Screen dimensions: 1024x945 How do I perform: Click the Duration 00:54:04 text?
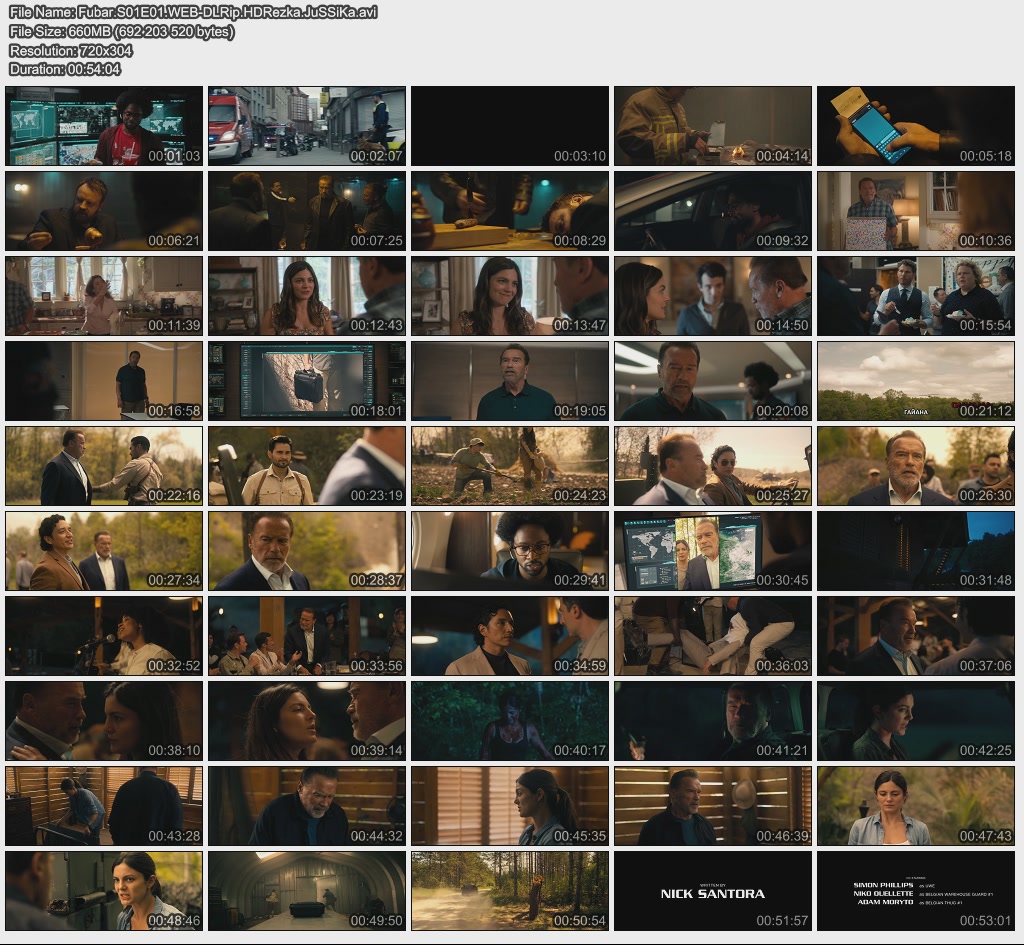coord(65,69)
